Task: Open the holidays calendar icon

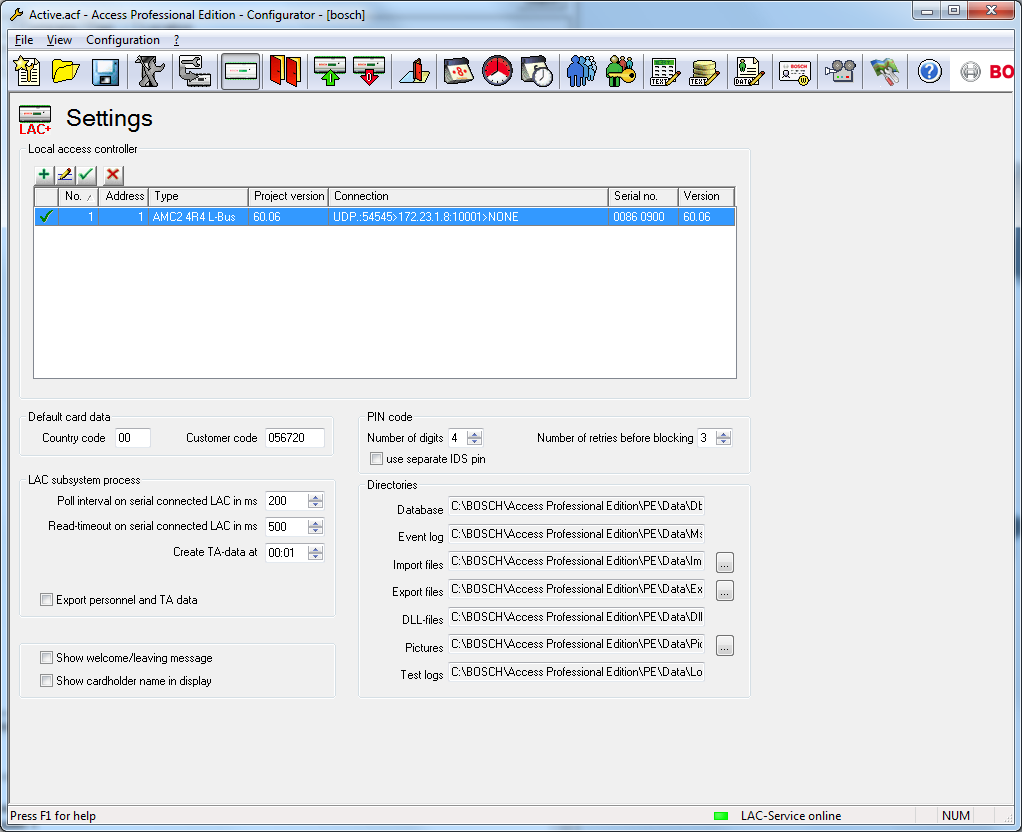Action: (x=459, y=71)
